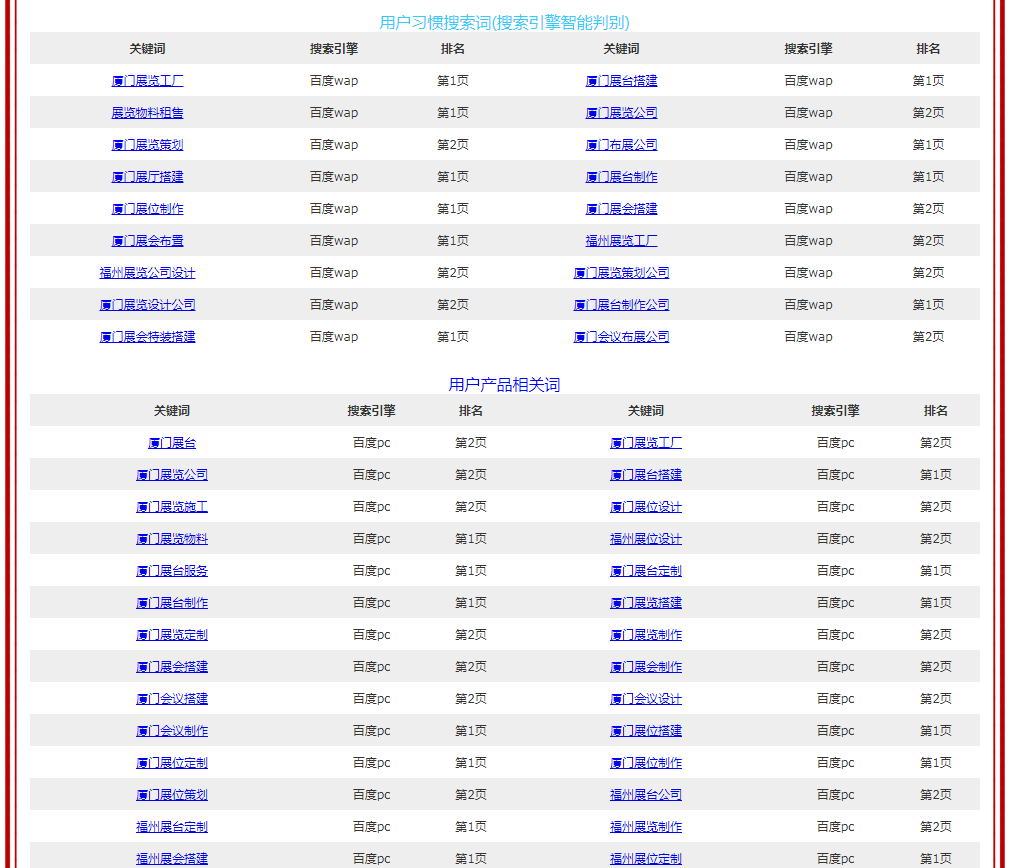Select the 厦门展览施工 link
This screenshot has width=1012, height=868.
click(172, 507)
